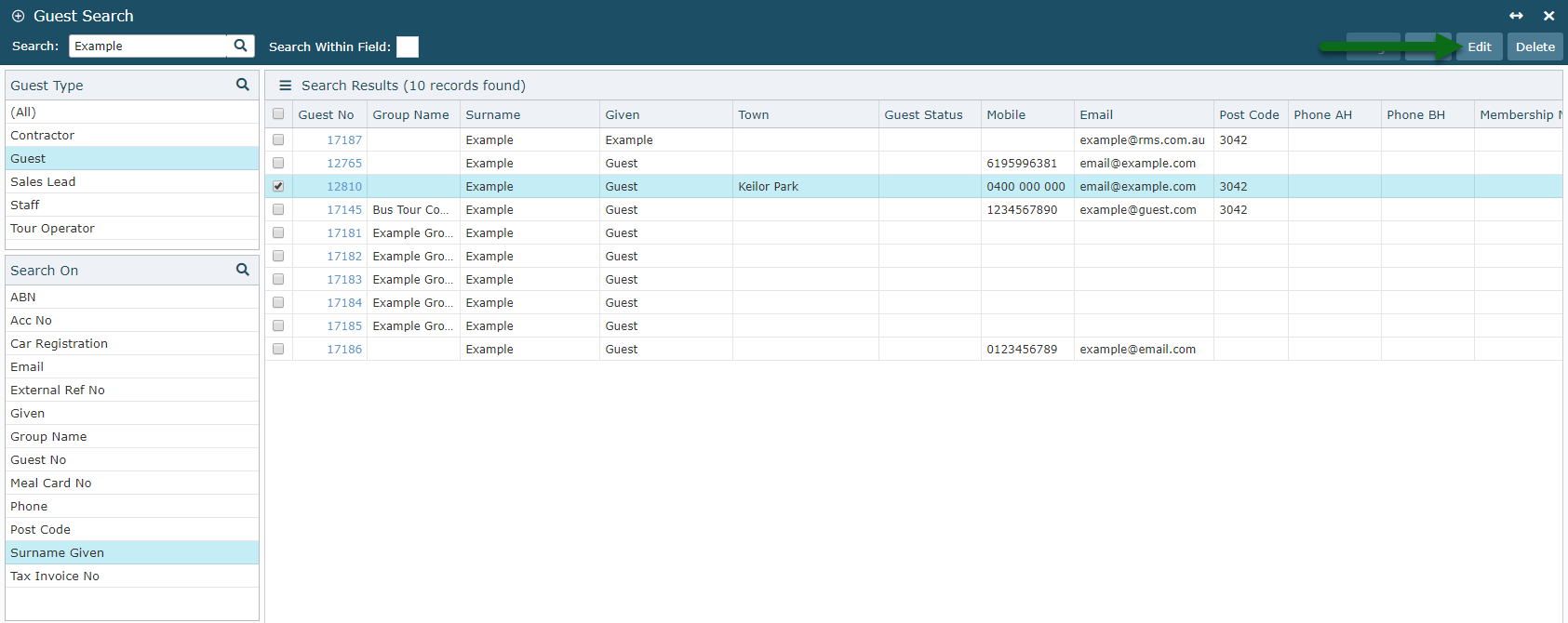1568x623 pixels.
Task: Click the Keilor Park town cell
Action: click(806, 186)
